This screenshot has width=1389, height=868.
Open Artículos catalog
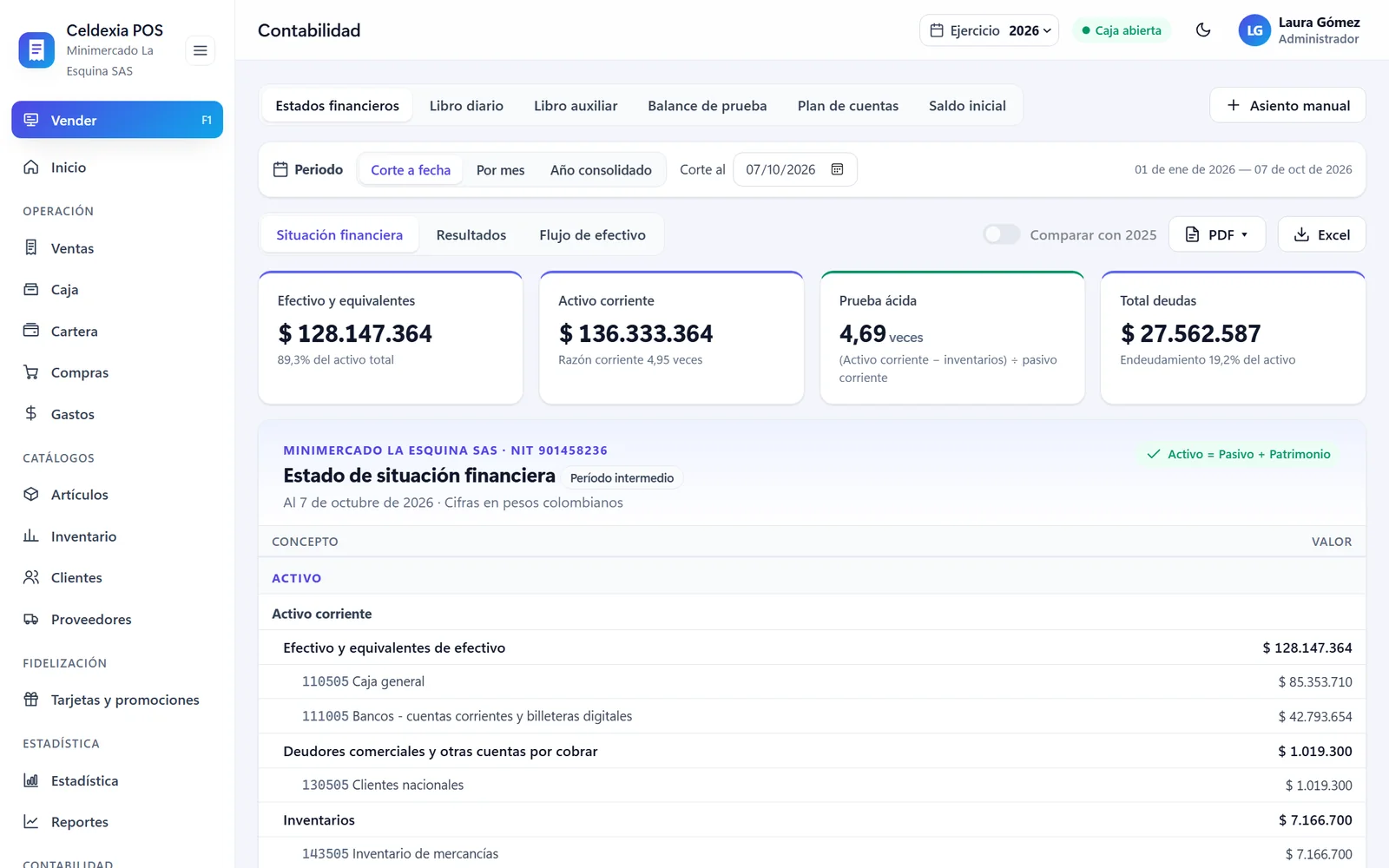pos(117,495)
